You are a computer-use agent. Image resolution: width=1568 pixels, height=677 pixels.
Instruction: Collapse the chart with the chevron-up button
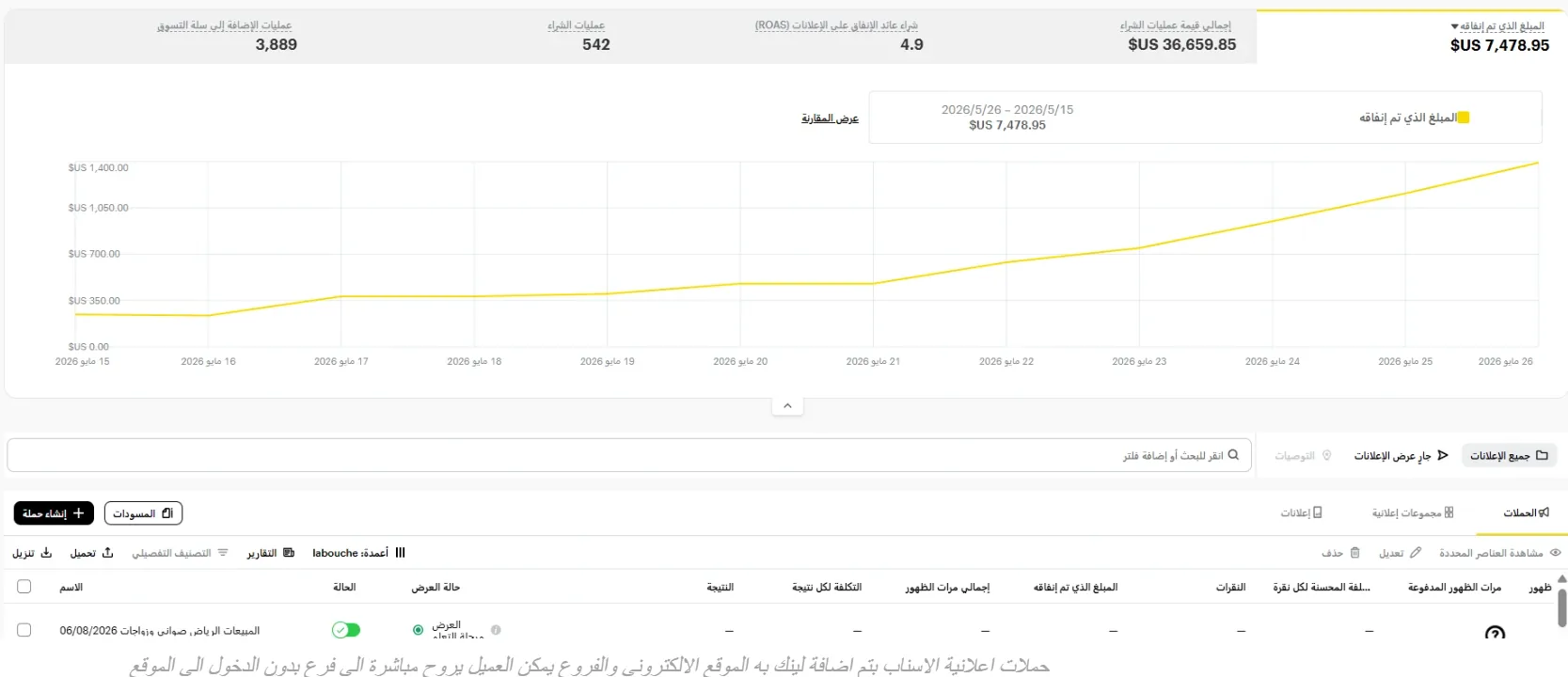(x=787, y=406)
